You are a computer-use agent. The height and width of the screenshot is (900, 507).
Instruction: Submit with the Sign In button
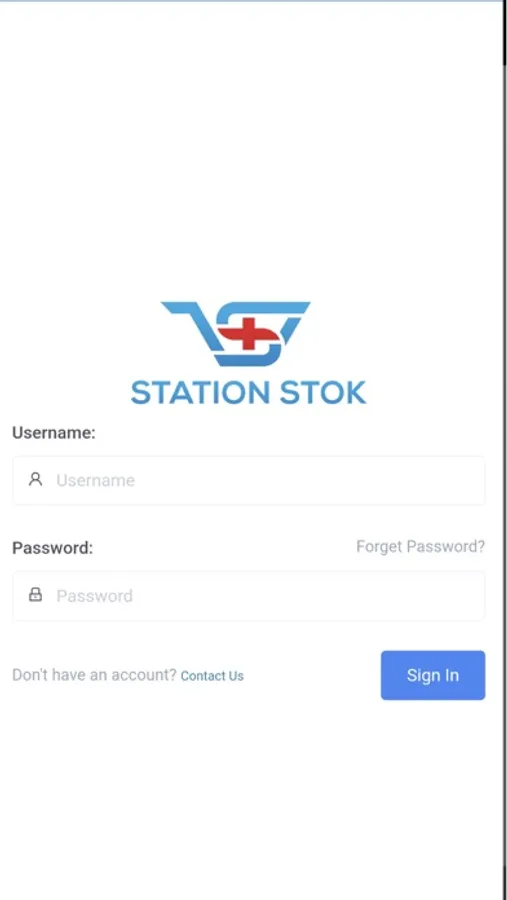(x=433, y=675)
